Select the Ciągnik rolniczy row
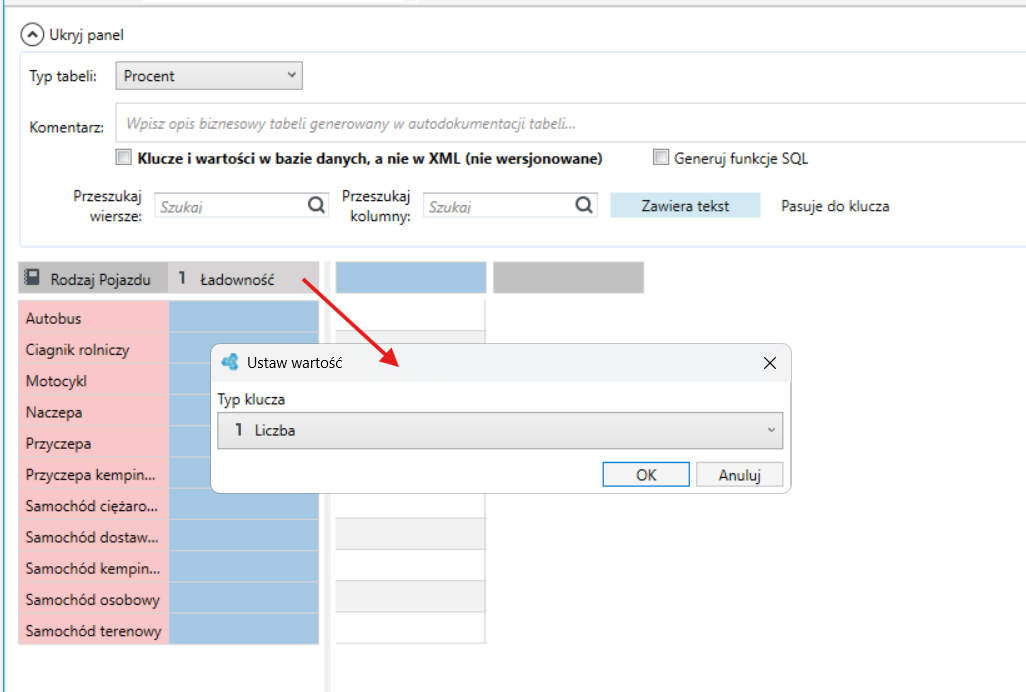Viewport: 1026px width, 692px height. coord(94,349)
